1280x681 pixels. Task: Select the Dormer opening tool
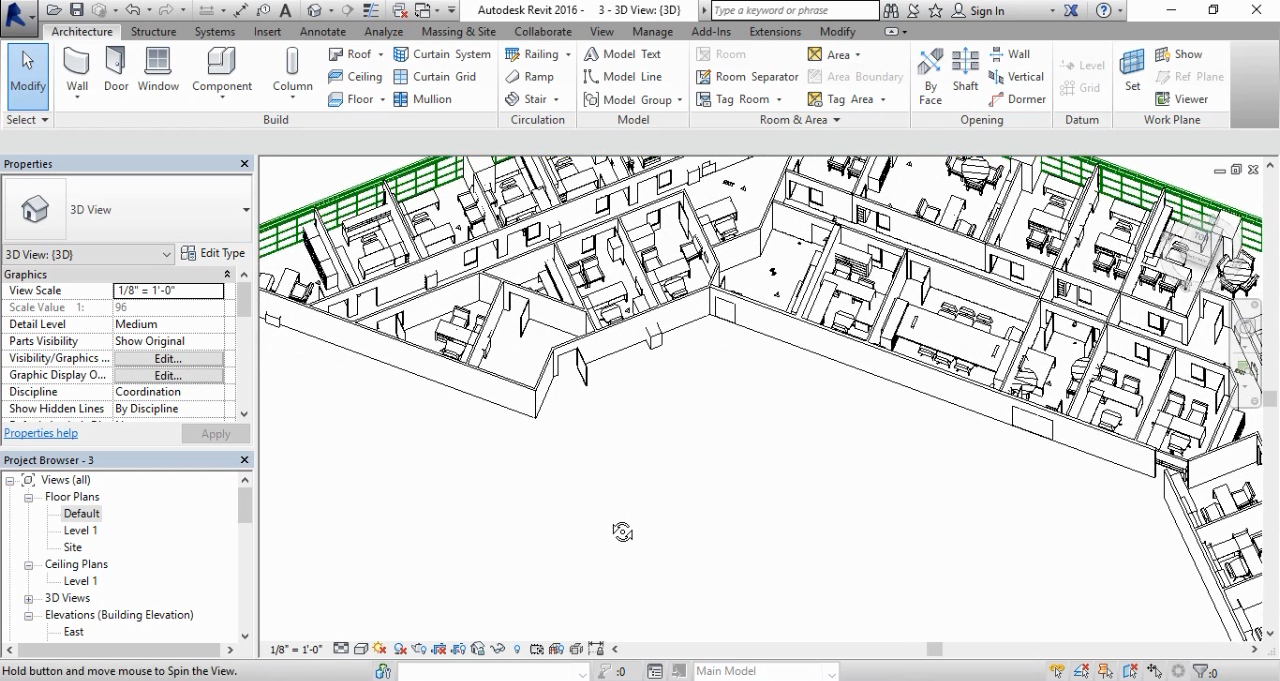click(x=1017, y=99)
